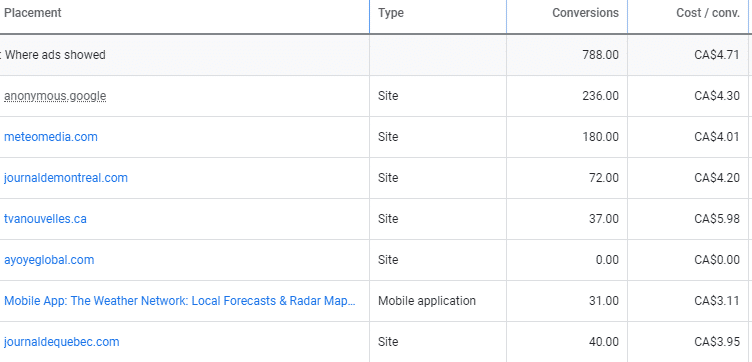Sort by the Conversions column header
The image size is (752, 362).
point(585,13)
